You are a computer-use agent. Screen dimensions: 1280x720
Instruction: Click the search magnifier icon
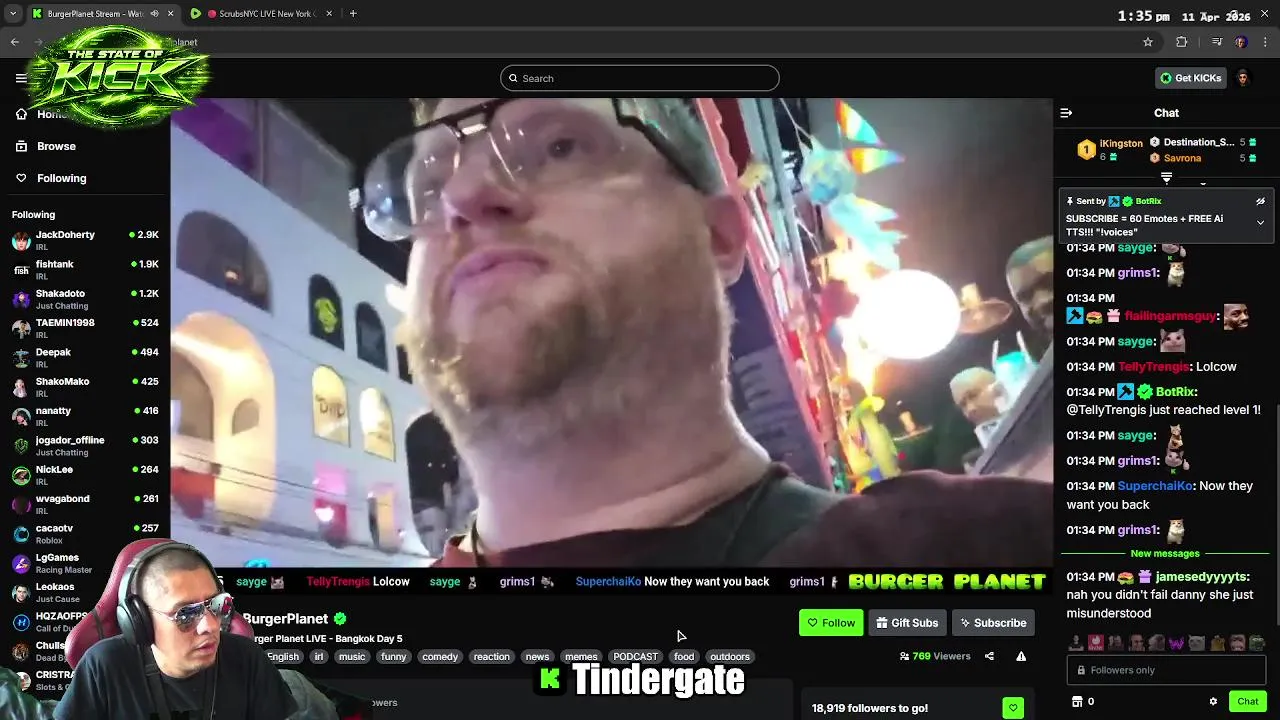click(513, 78)
